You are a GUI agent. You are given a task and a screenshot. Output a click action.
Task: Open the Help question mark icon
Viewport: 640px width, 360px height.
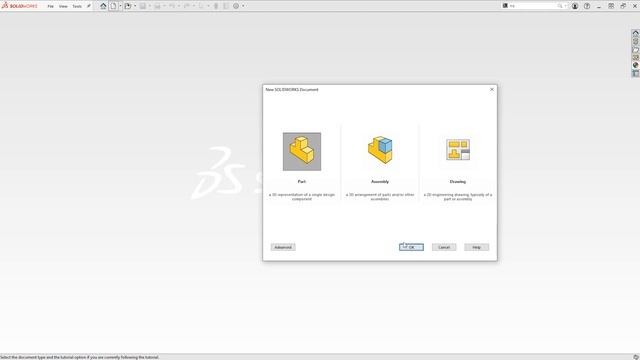coord(587,6)
